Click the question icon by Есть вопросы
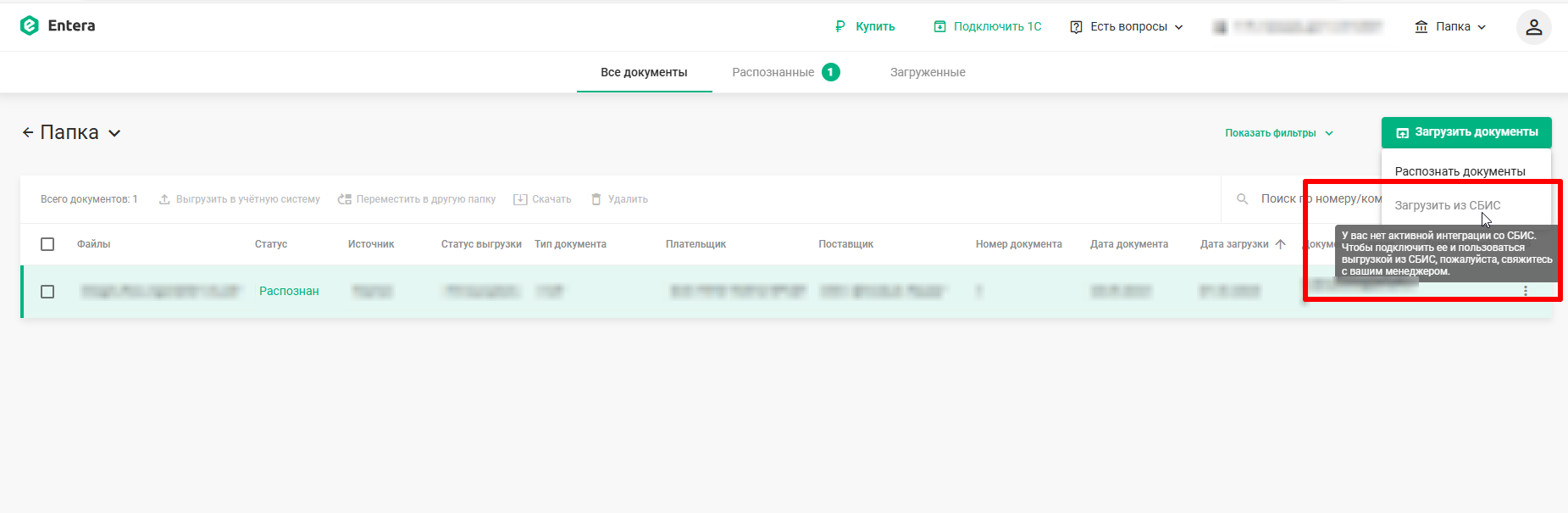This screenshot has height=513, width=1568. coord(1076,27)
